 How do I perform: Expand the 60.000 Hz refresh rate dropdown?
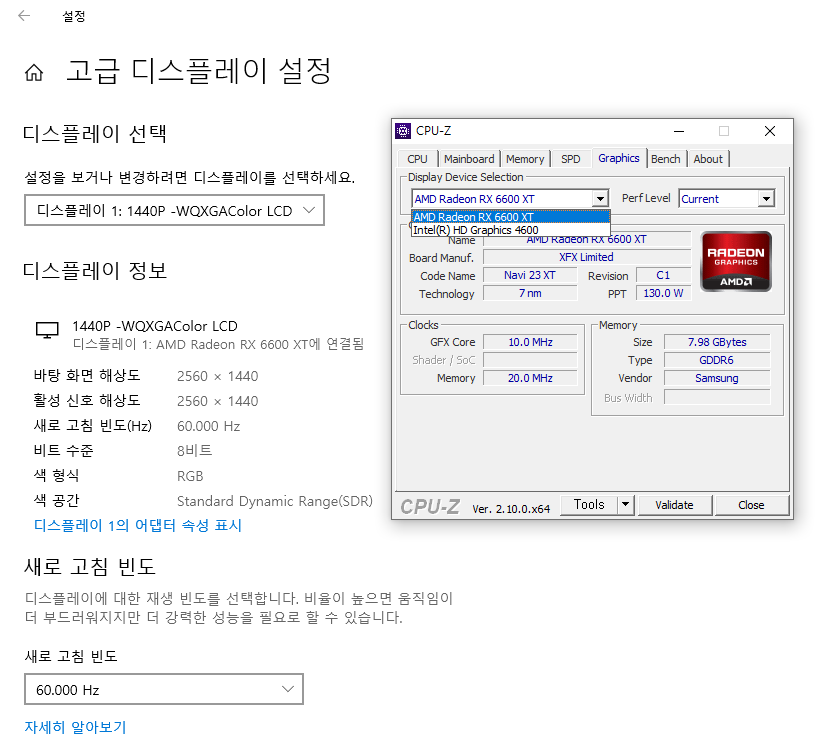pos(164,689)
